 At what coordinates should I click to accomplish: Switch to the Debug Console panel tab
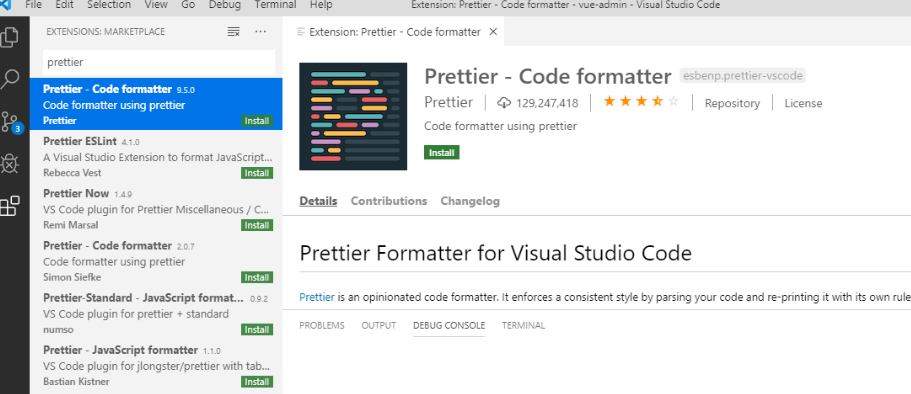[x=449, y=325]
